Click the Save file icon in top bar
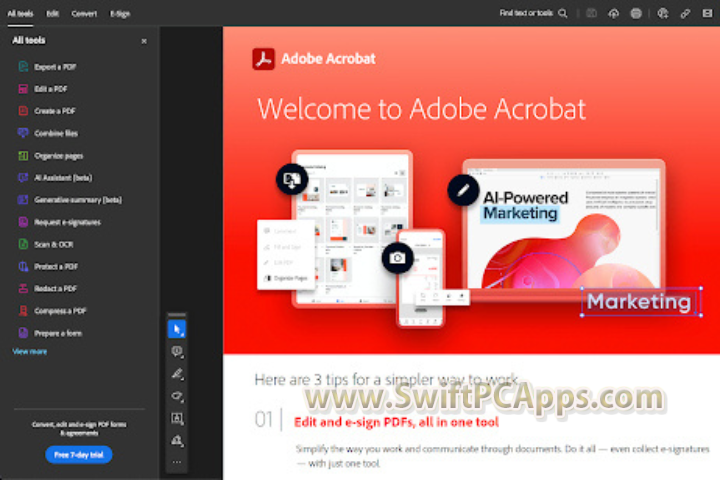 point(591,13)
